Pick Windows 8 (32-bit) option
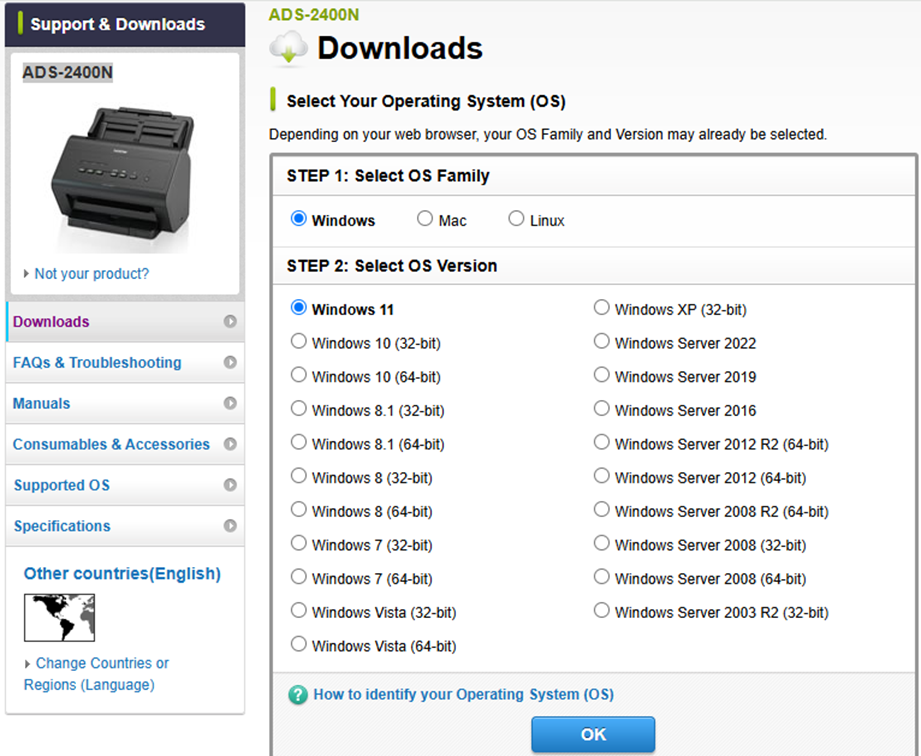 298,476
